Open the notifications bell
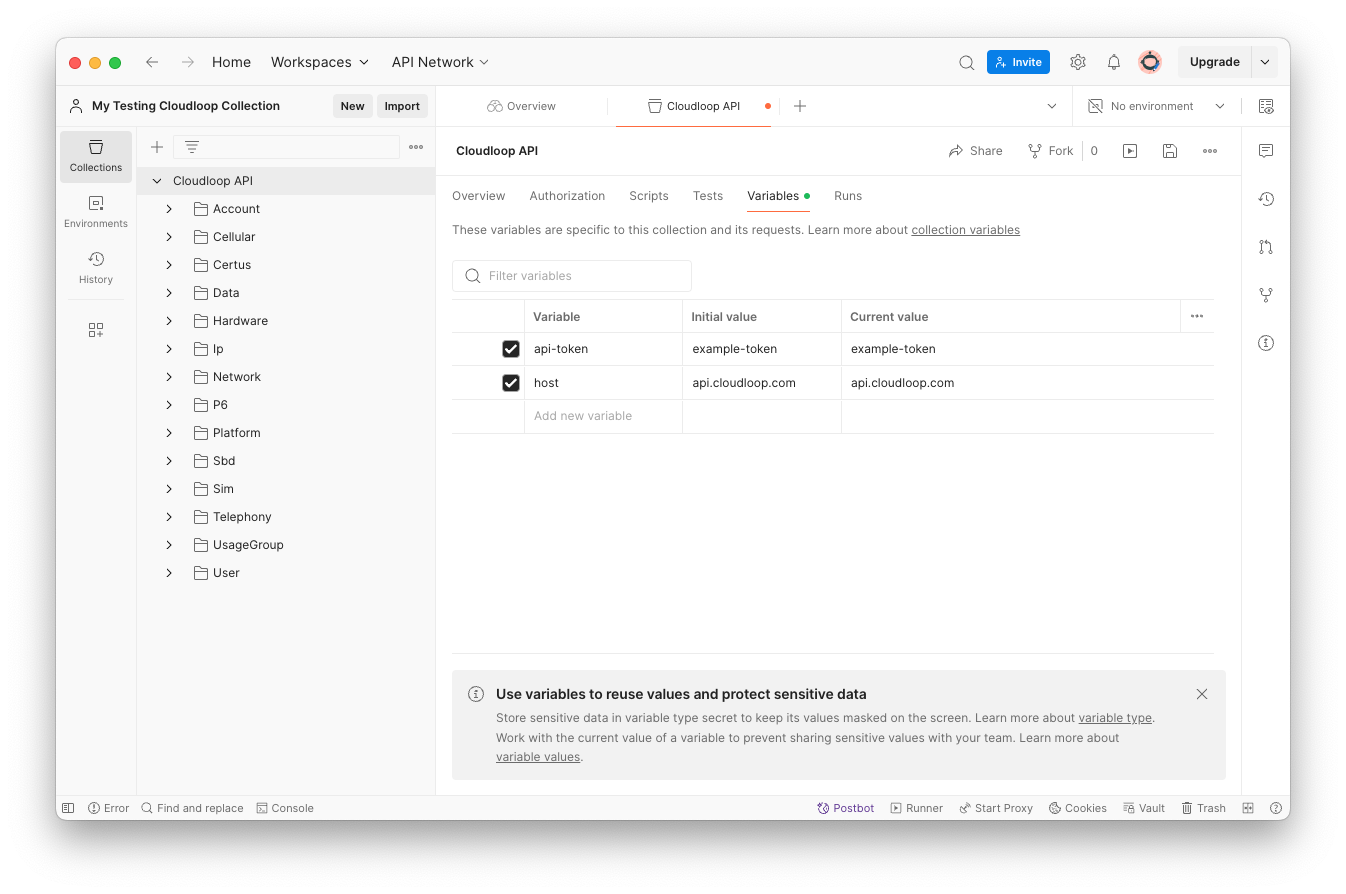Viewport: 1346px width, 894px height. point(1113,62)
